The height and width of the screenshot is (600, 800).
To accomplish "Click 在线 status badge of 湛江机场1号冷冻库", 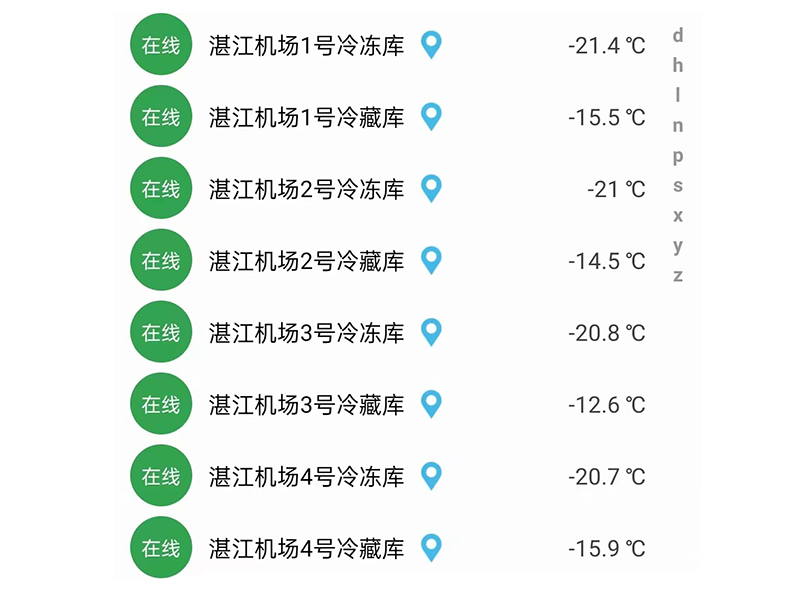I will 161,44.
